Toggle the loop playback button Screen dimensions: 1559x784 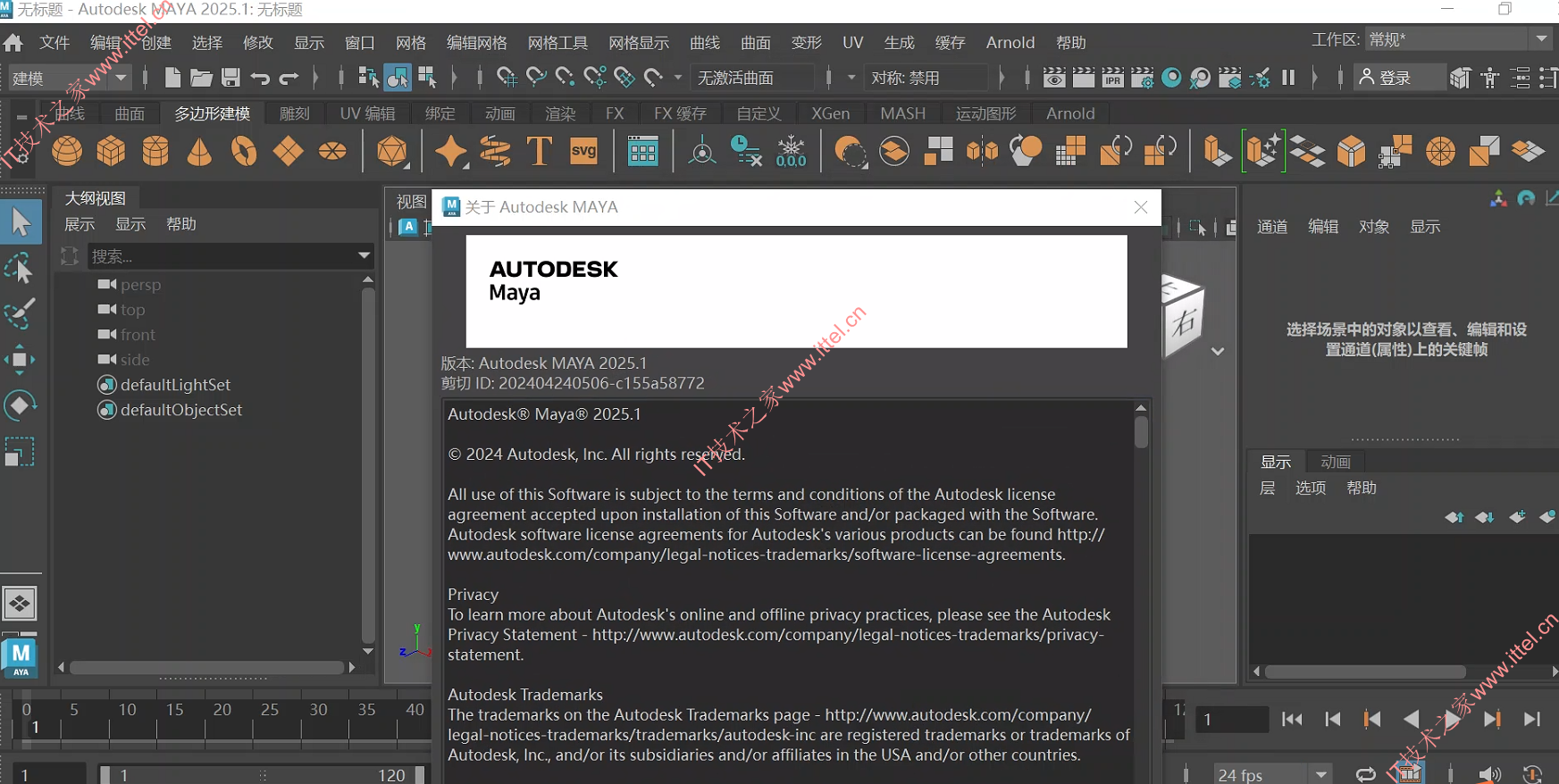click(1365, 774)
